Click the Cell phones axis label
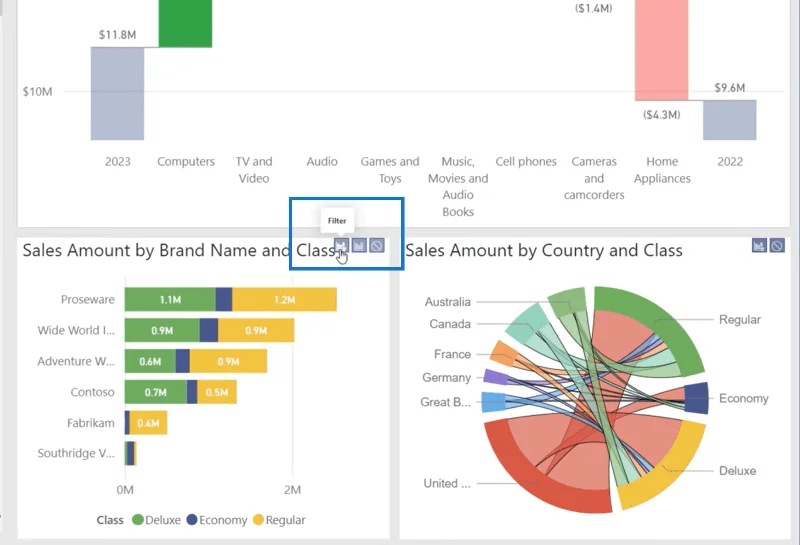This screenshot has width=800, height=545. point(526,162)
